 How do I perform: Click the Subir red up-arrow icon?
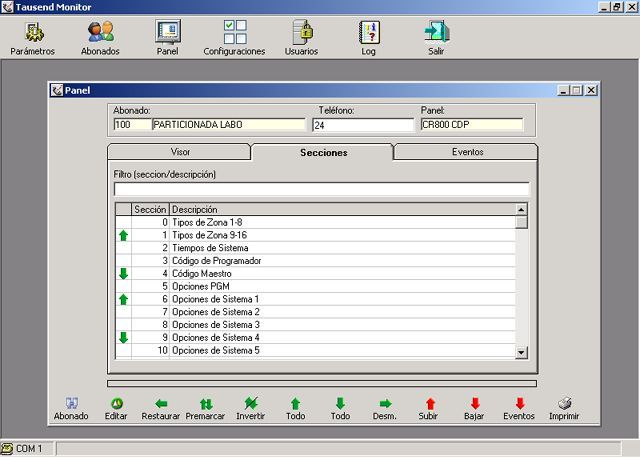(430, 404)
